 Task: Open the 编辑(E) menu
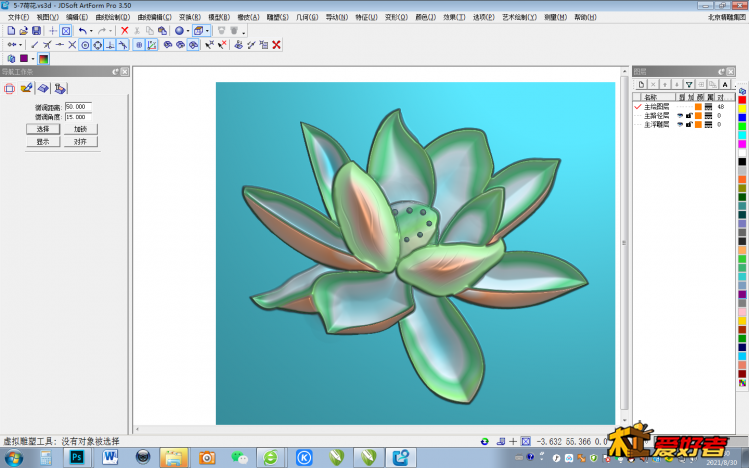coord(77,17)
